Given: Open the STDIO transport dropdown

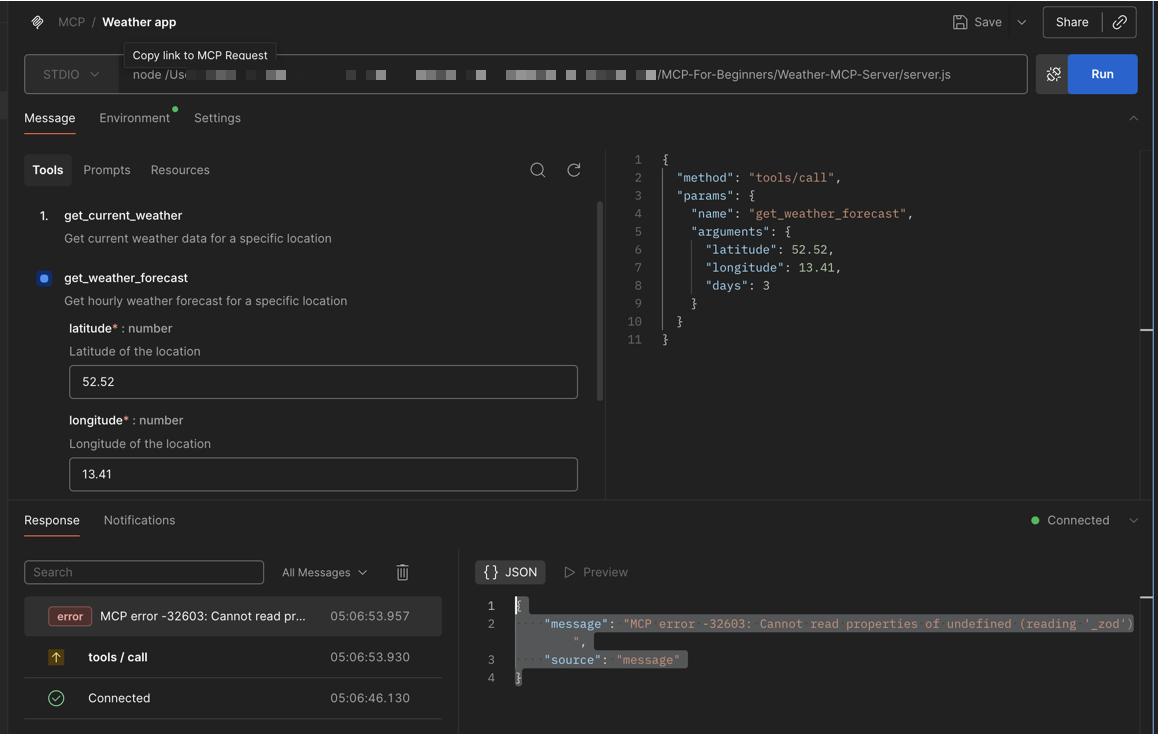Looking at the screenshot, I should (x=71, y=74).
